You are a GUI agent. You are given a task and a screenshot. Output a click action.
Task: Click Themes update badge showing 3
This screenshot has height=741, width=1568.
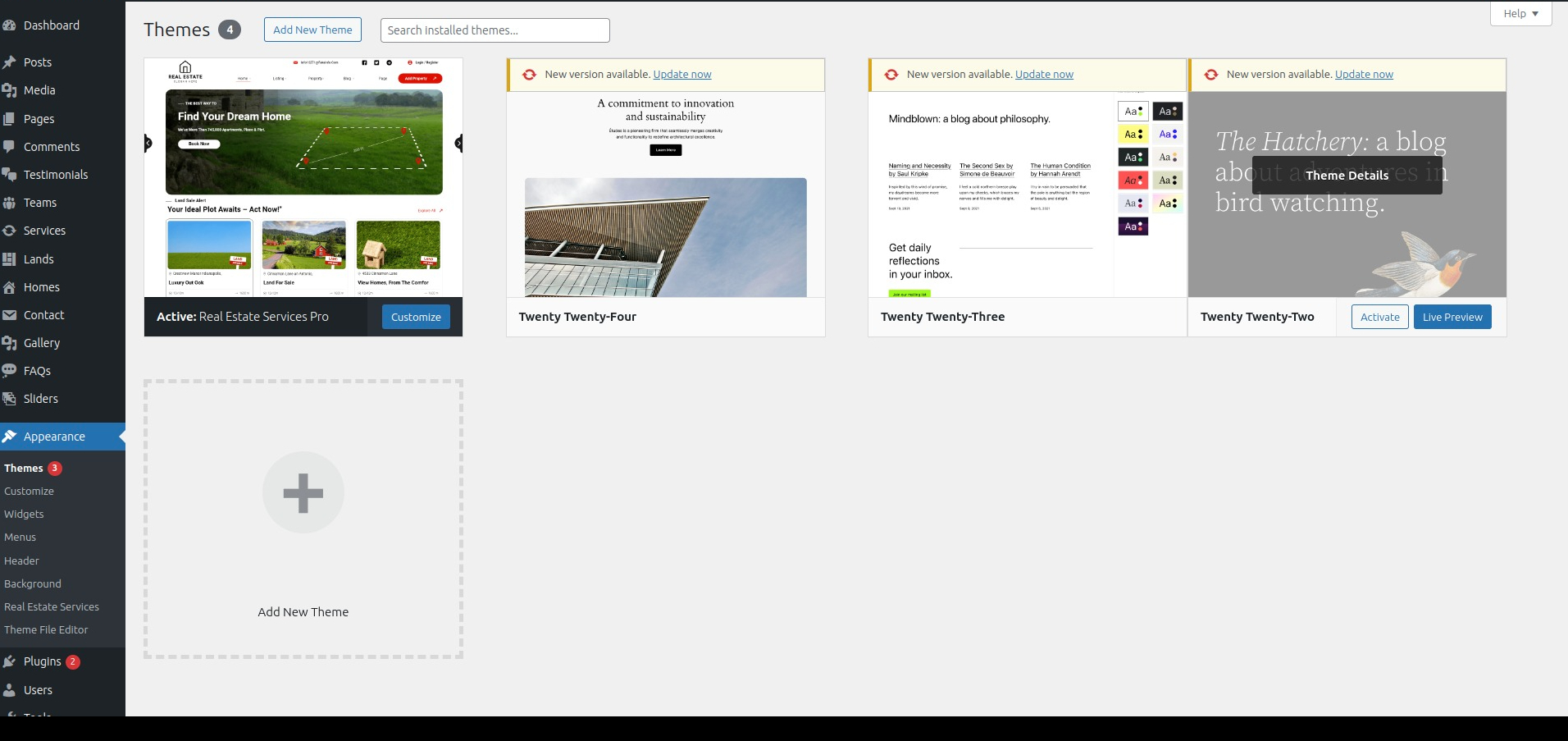click(55, 468)
